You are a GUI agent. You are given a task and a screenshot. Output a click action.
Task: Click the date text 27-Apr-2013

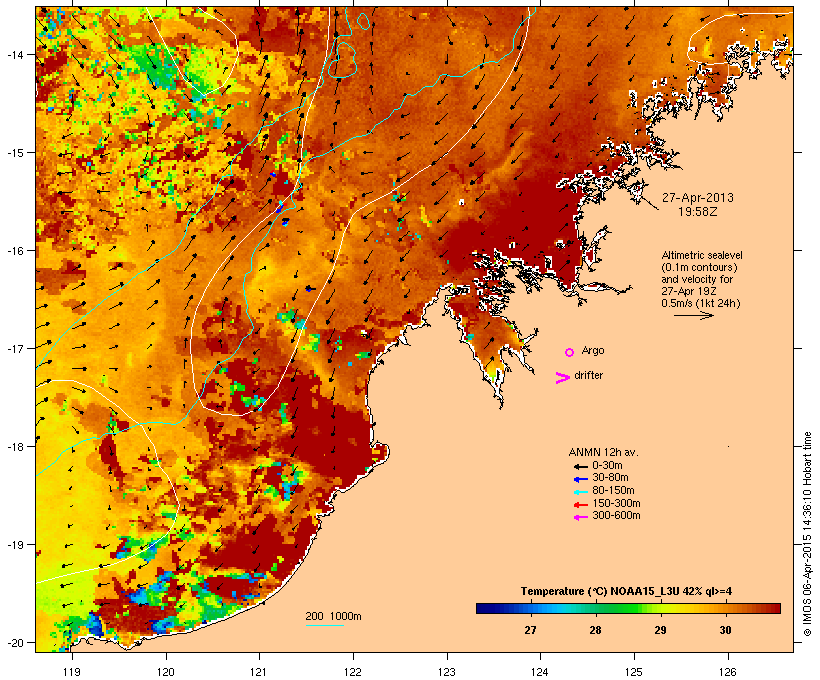698,198
